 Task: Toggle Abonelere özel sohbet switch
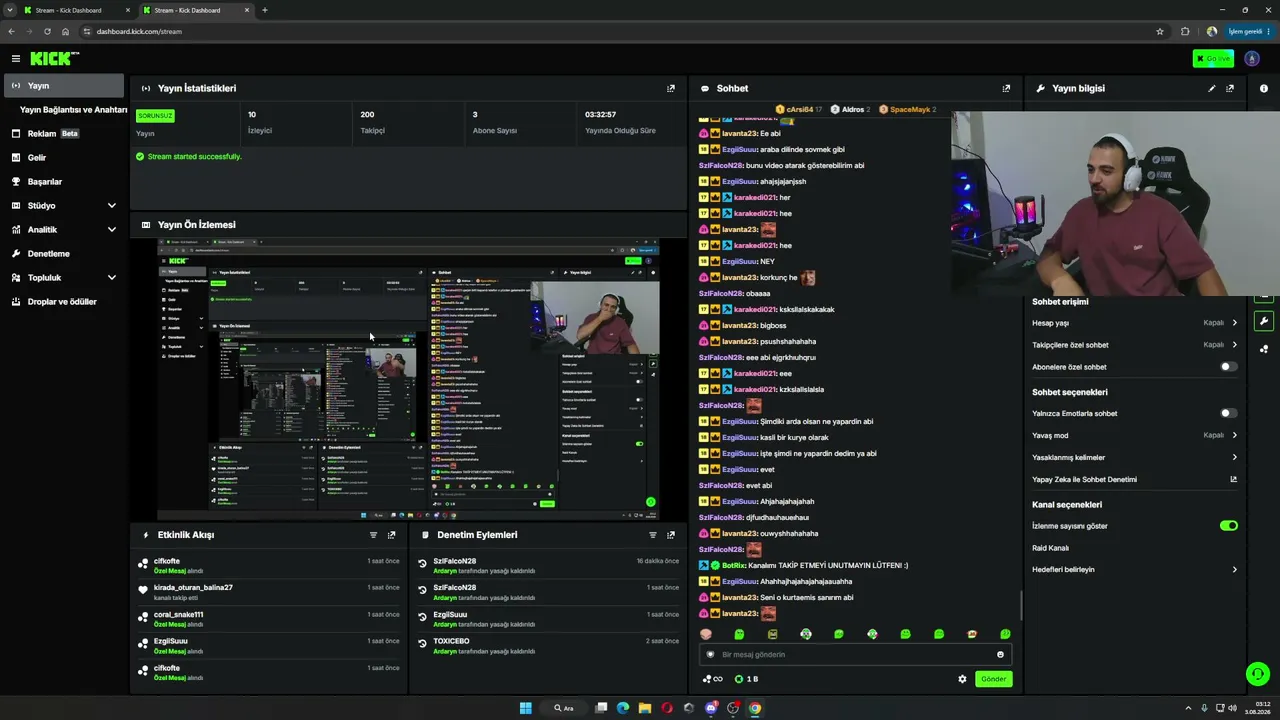1228,367
